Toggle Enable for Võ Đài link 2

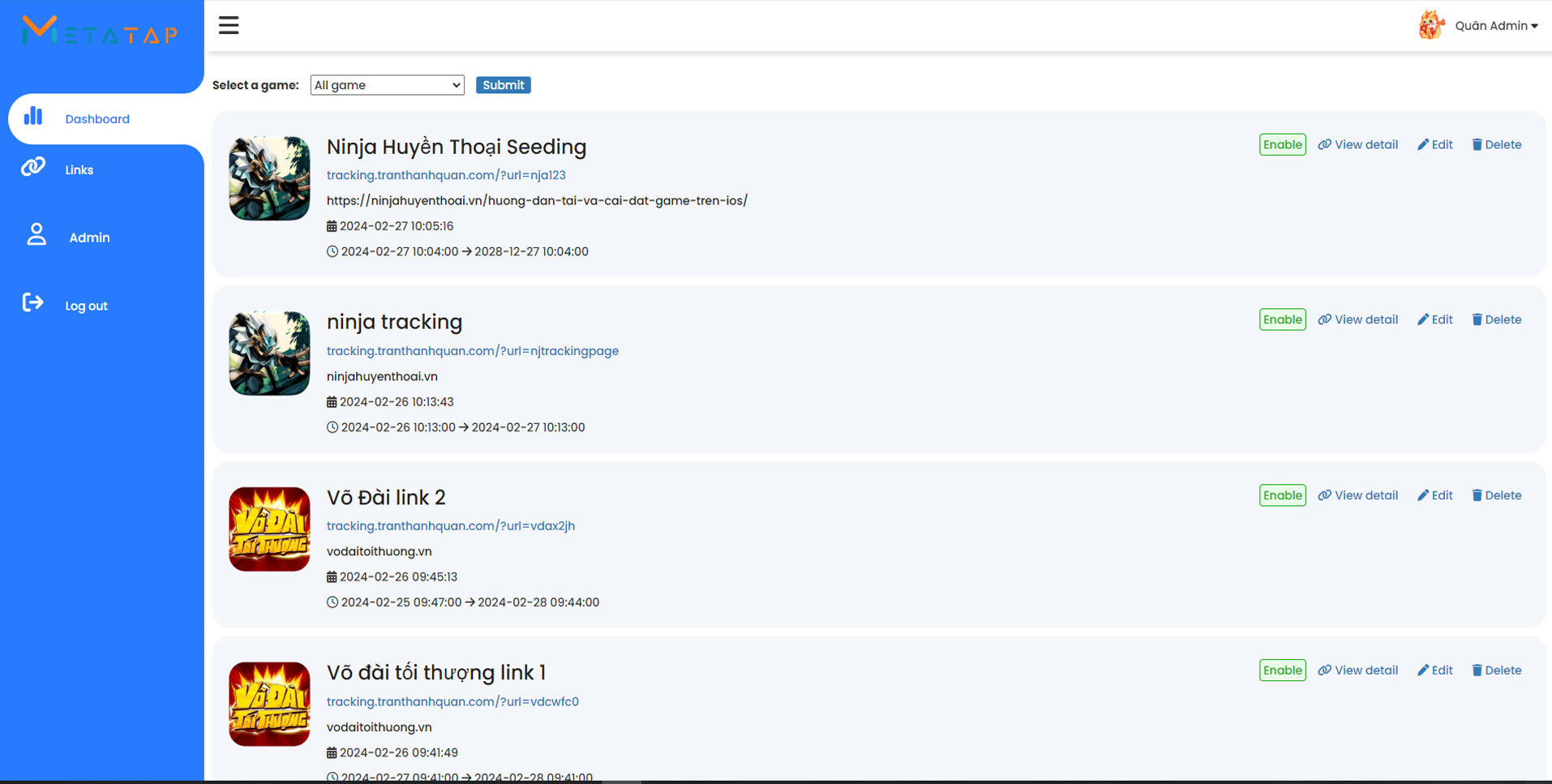tap(1282, 495)
